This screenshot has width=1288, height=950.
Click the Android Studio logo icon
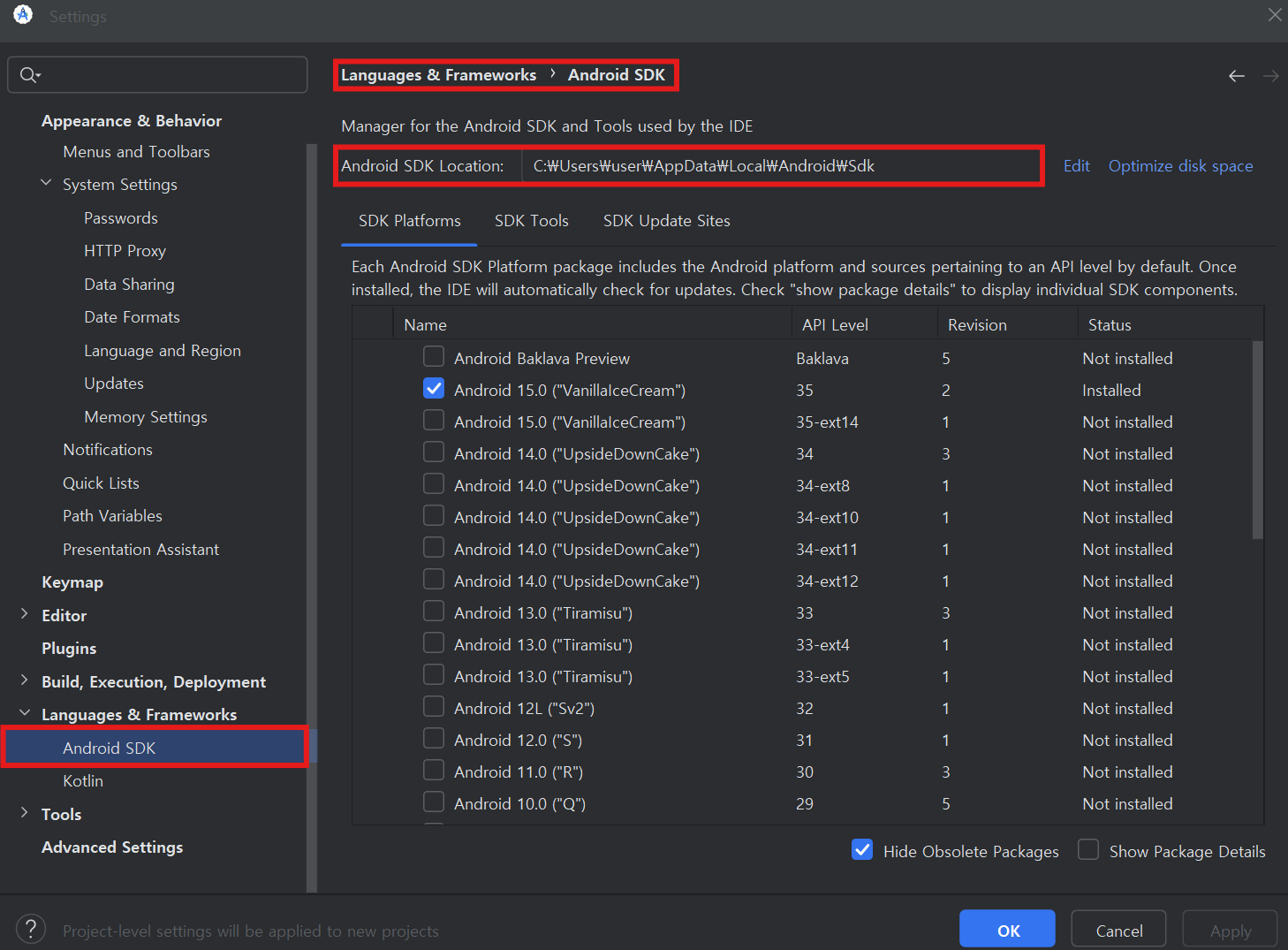[x=23, y=14]
